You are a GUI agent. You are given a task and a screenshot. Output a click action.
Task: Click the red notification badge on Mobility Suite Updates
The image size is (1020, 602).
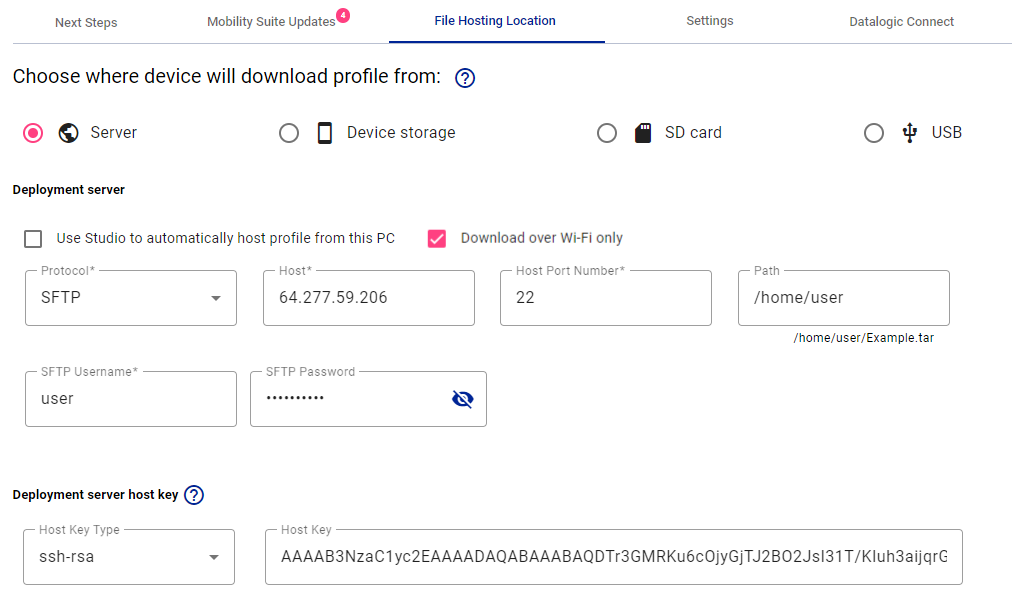[x=343, y=15]
